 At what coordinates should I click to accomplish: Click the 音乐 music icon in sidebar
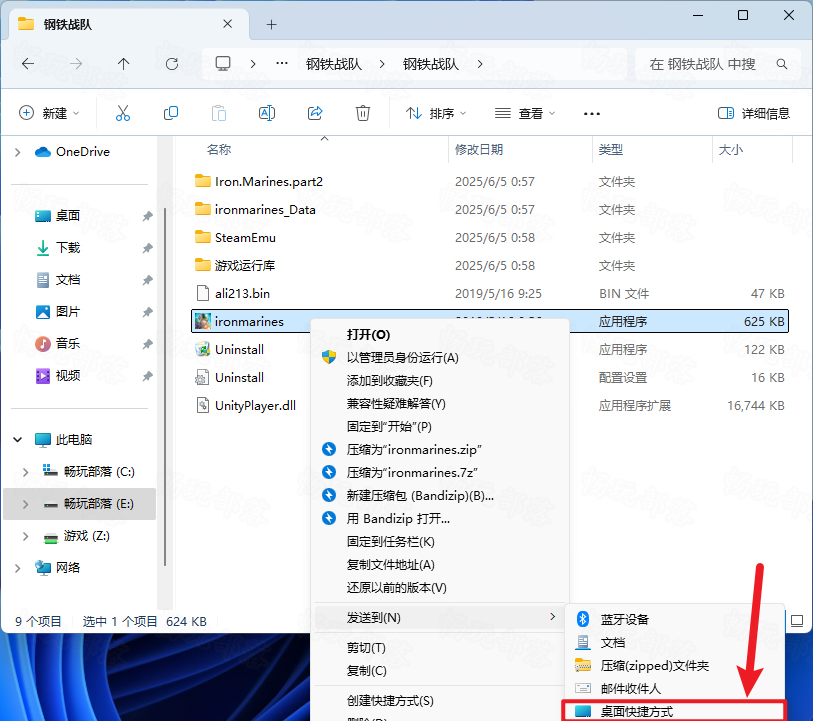coord(43,343)
